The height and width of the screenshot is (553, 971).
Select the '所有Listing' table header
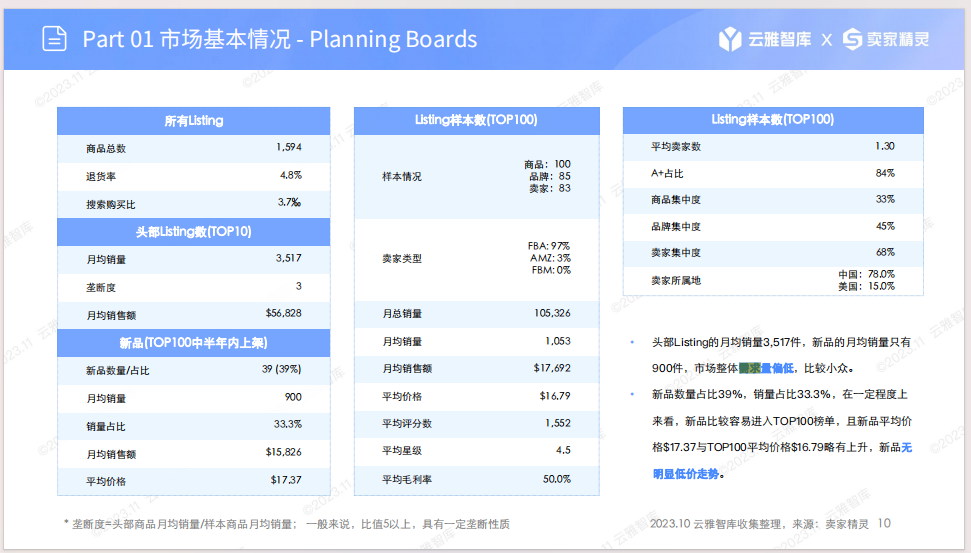click(x=193, y=121)
